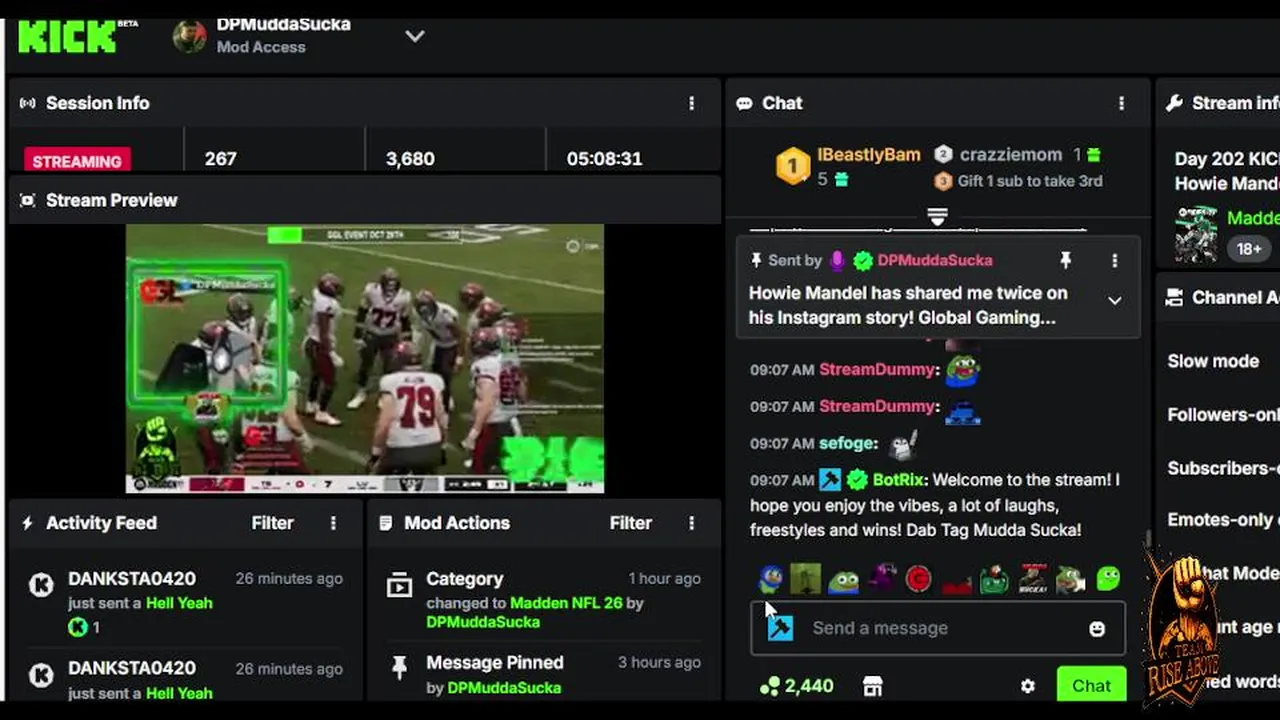Click the Category change icon in Mod Actions

click(x=399, y=586)
